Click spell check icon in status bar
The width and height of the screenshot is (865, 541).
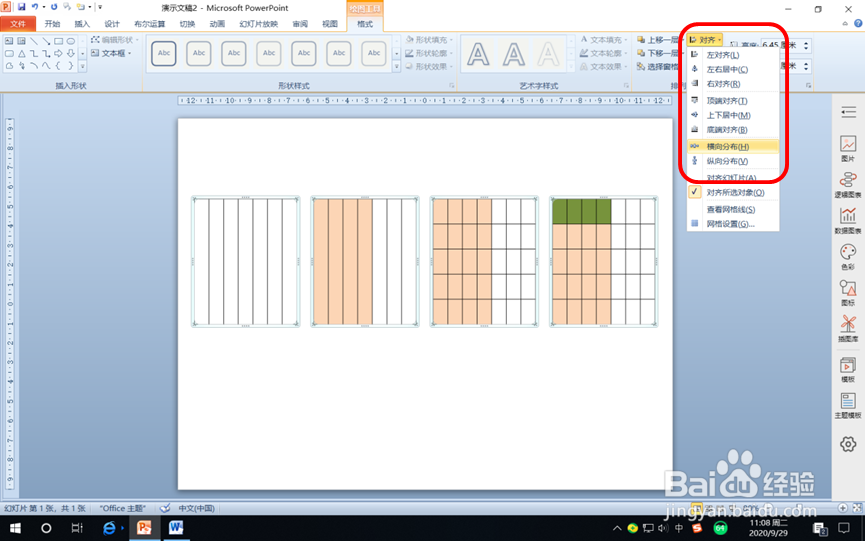coord(165,508)
